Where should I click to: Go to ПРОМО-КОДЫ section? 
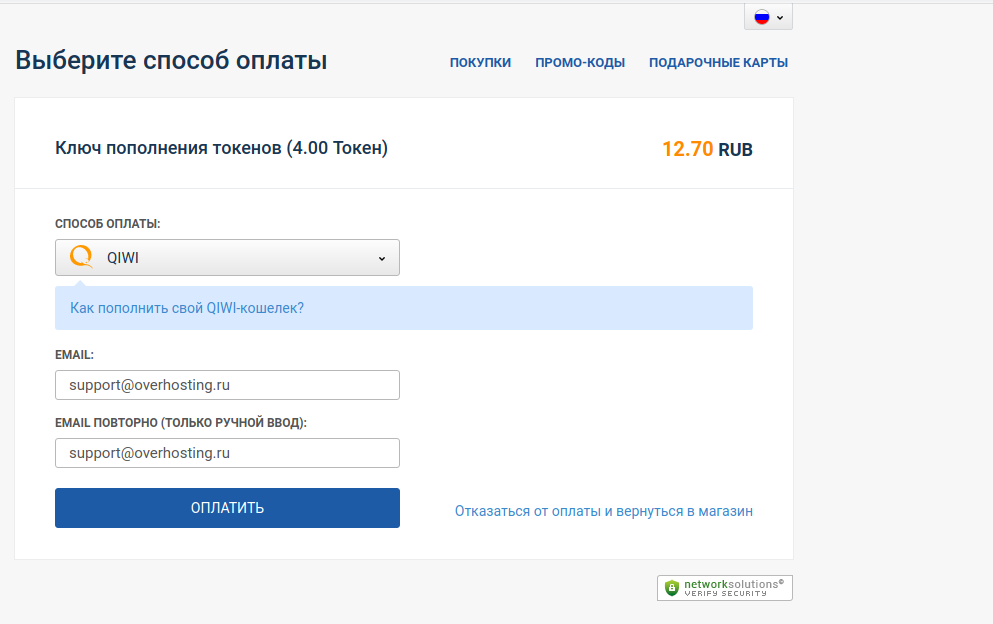coord(580,63)
